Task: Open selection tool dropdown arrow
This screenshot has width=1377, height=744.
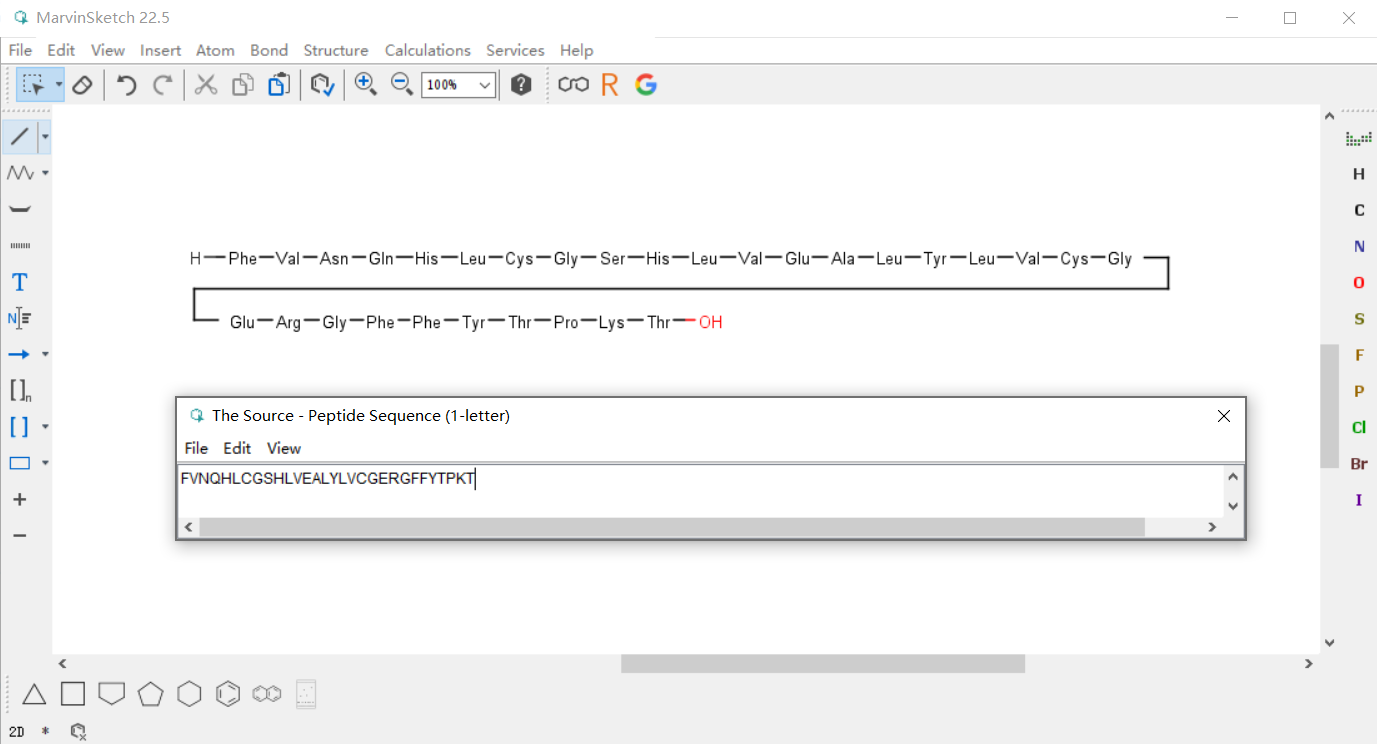Action: pyautogui.click(x=59, y=85)
